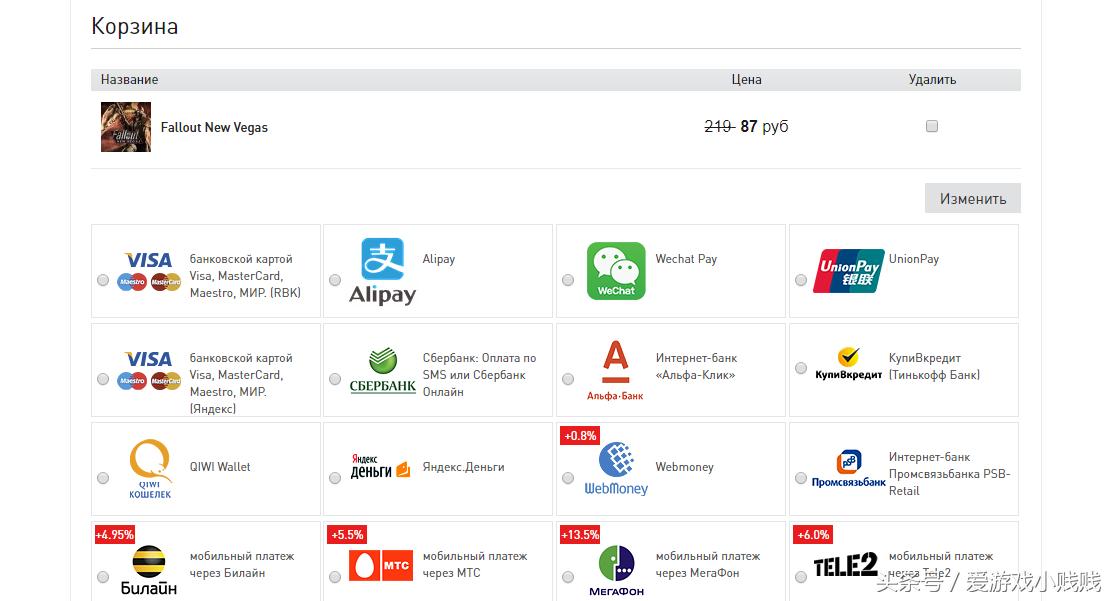Click the Alipay logo icon
The image size is (1115, 601).
pyautogui.click(x=382, y=270)
